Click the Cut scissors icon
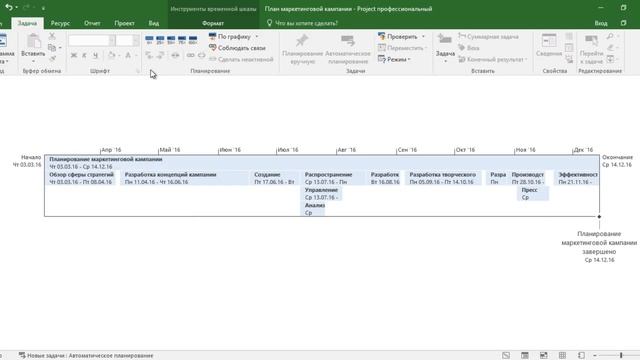This screenshot has height=360, width=640. pyautogui.click(x=52, y=36)
